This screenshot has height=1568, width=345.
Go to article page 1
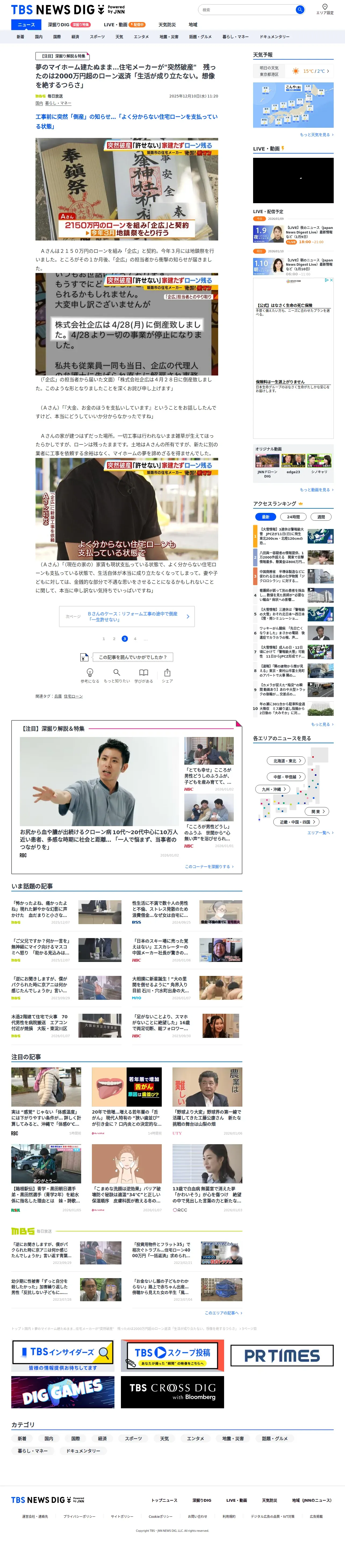[x=104, y=639]
